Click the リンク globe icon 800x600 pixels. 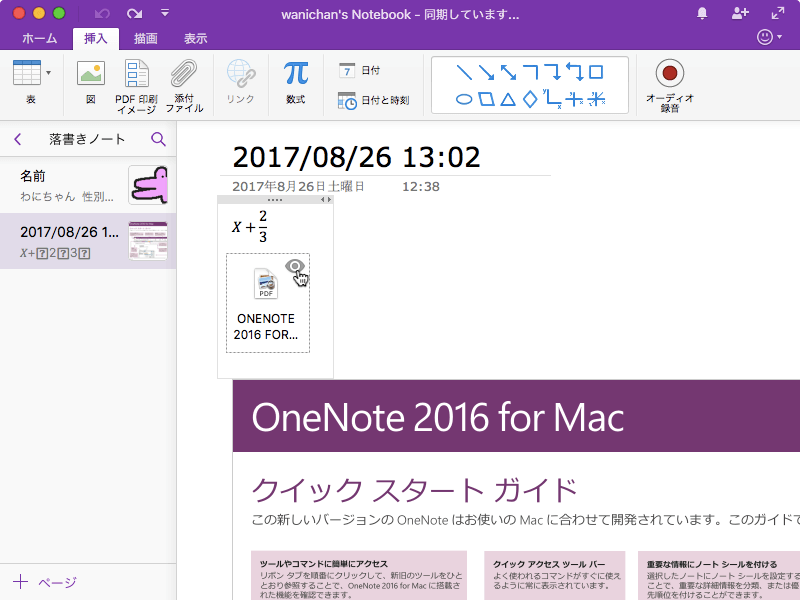pyautogui.click(x=241, y=73)
